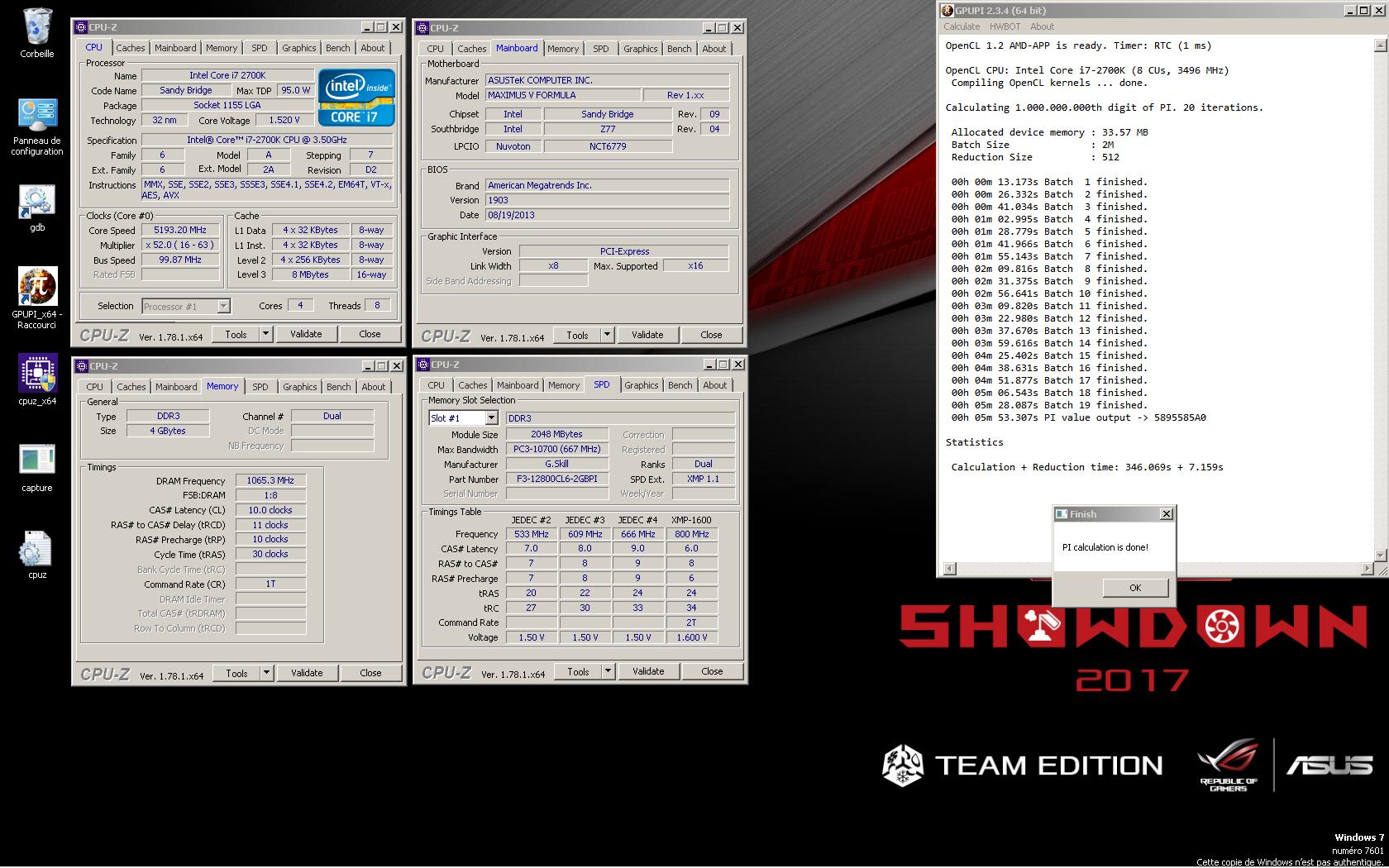This screenshot has width=1389, height=868.
Task: Click the GPUPI title bar app icon
Action: tap(947, 11)
